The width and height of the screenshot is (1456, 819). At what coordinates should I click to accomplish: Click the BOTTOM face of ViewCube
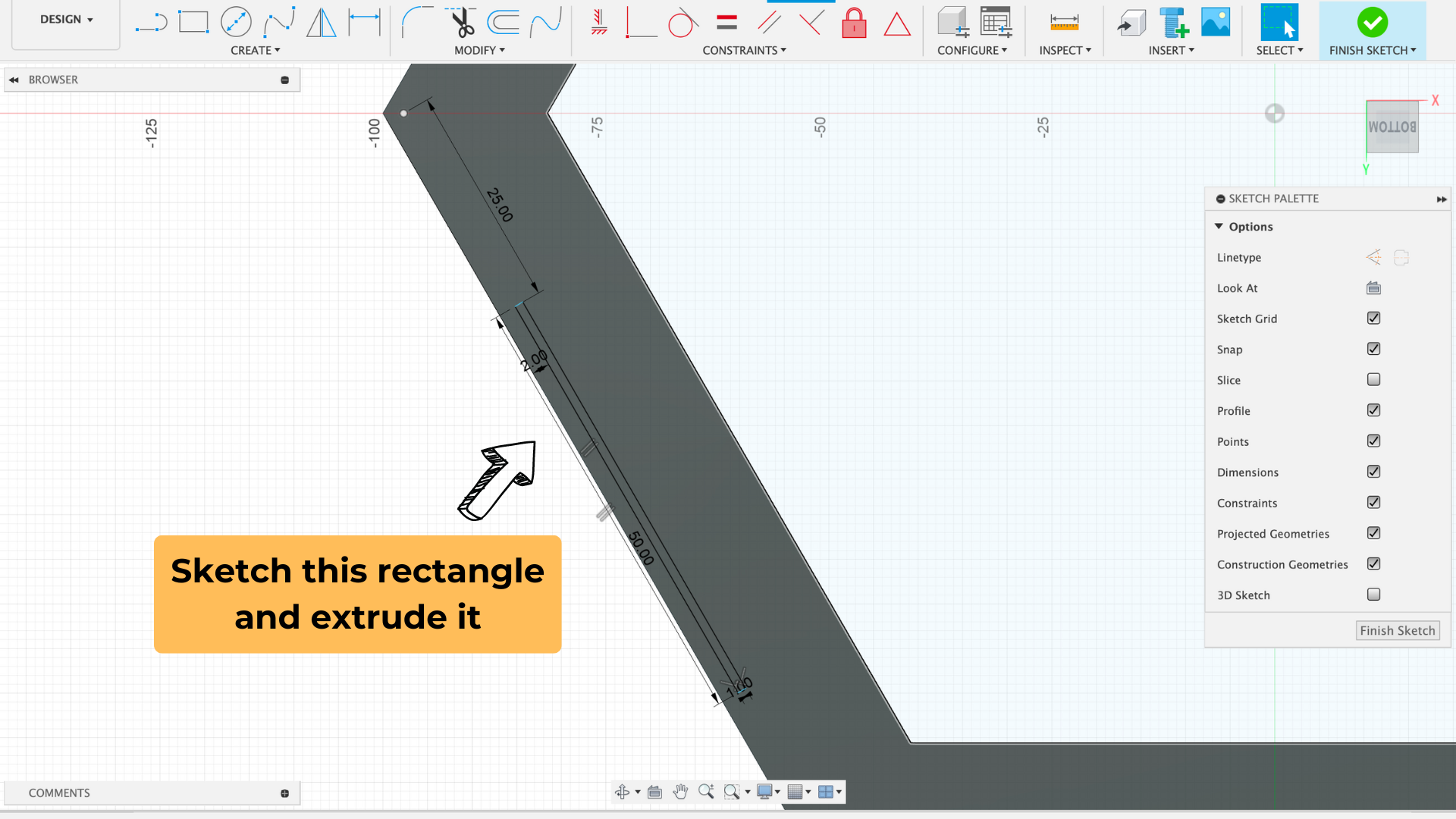coord(1392,127)
